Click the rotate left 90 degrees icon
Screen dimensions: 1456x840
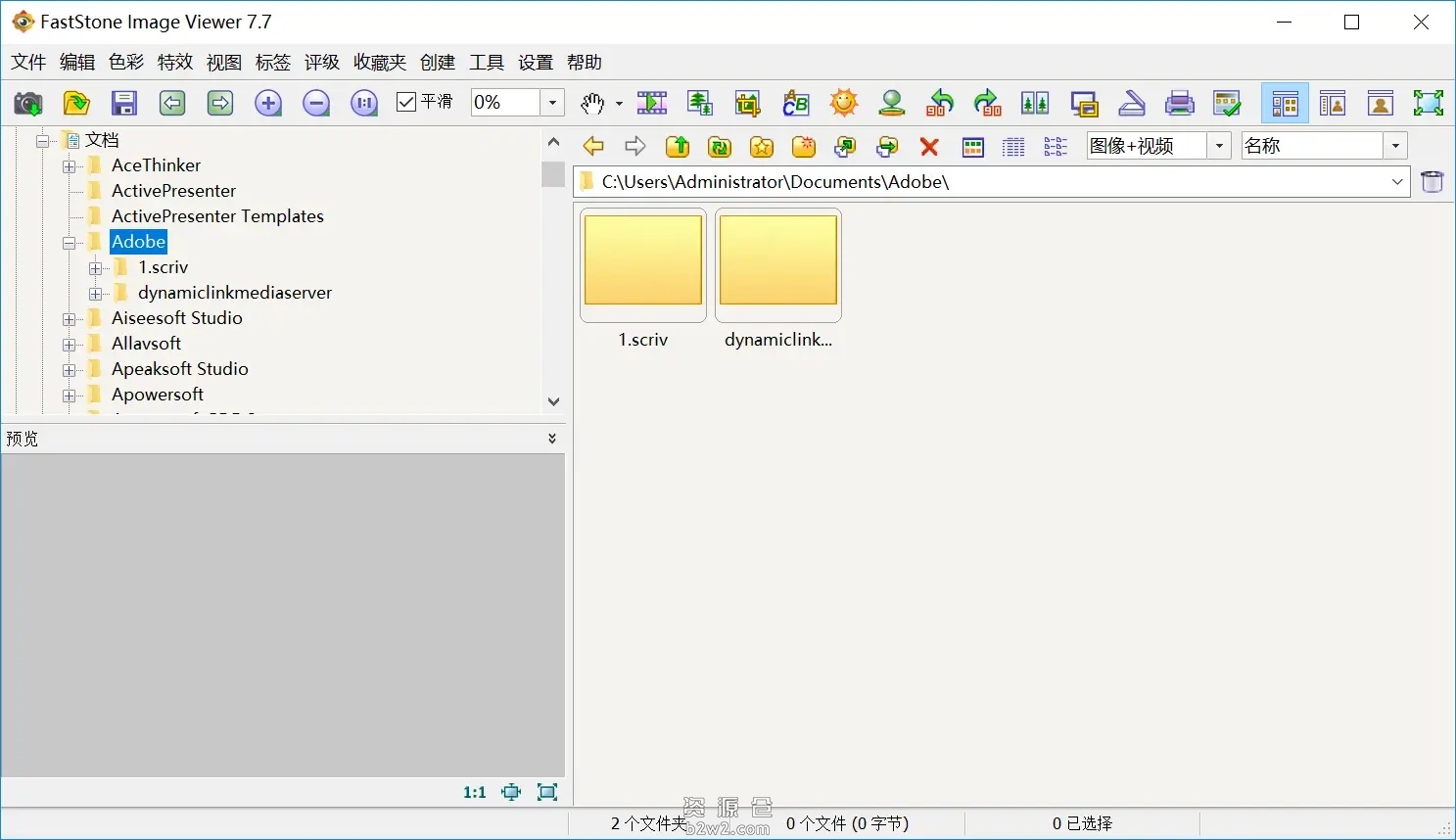pyautogui.click(x=940, y=103)
